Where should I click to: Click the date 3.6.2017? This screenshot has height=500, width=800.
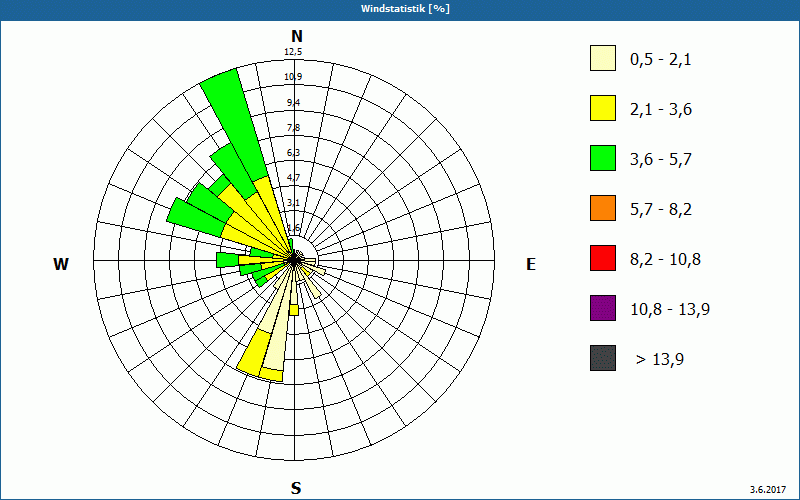(768, 490)
